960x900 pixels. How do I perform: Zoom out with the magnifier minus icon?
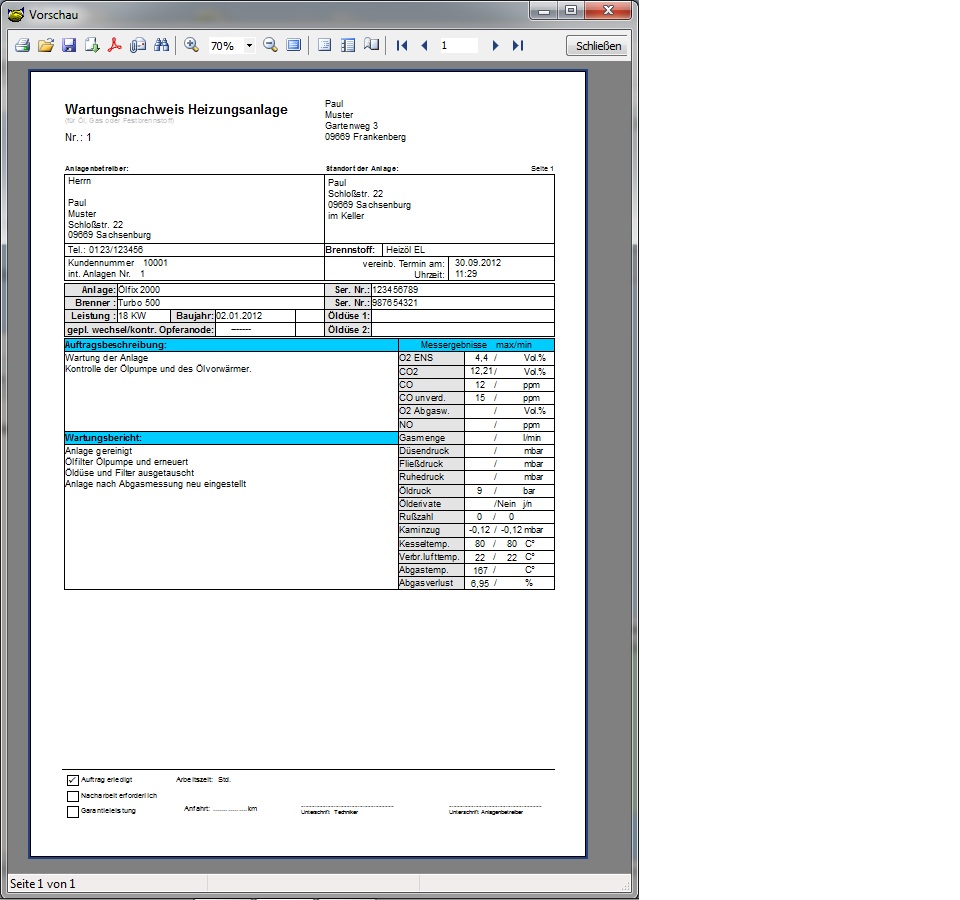[270, 45]
